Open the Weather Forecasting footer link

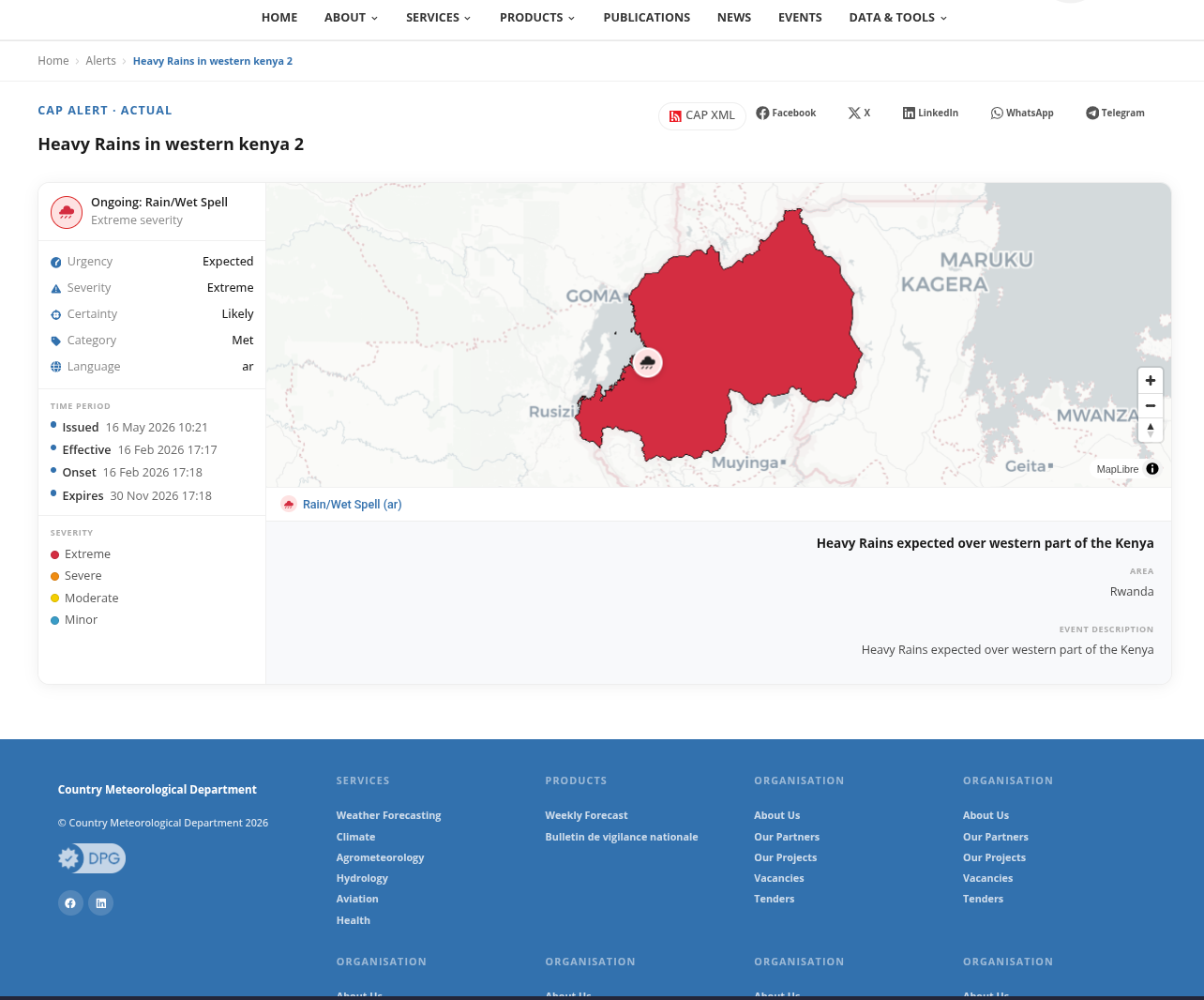coord(388,816)
